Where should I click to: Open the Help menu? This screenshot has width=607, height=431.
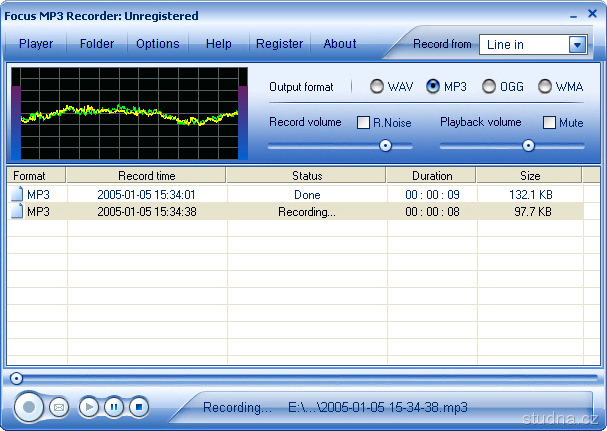(x=218, y=44)
